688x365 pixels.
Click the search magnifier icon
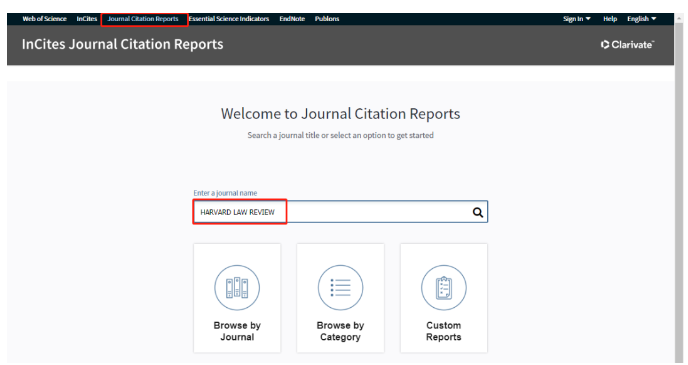(477, 212)
